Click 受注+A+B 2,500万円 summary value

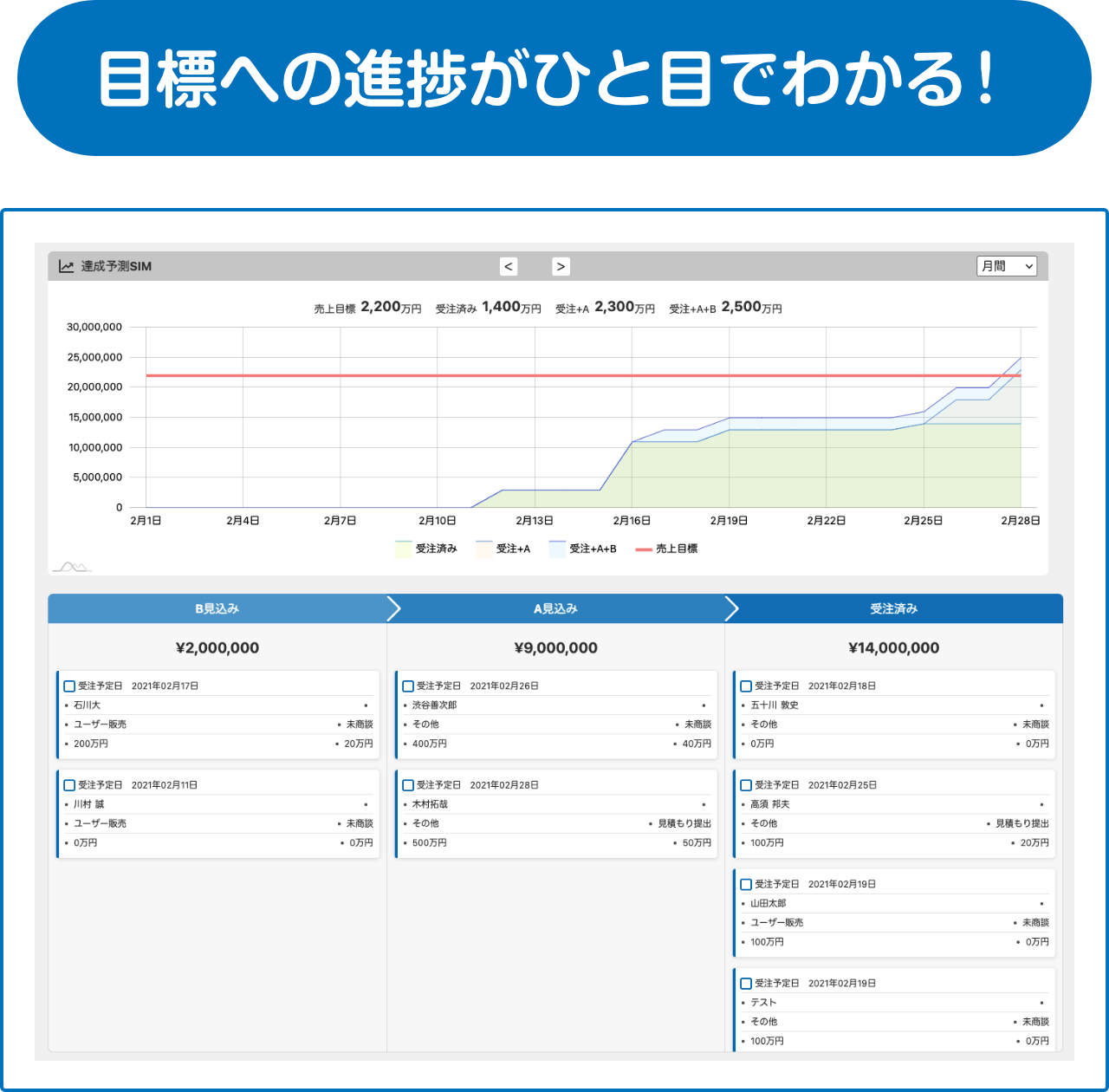click(x=725, y=308)
